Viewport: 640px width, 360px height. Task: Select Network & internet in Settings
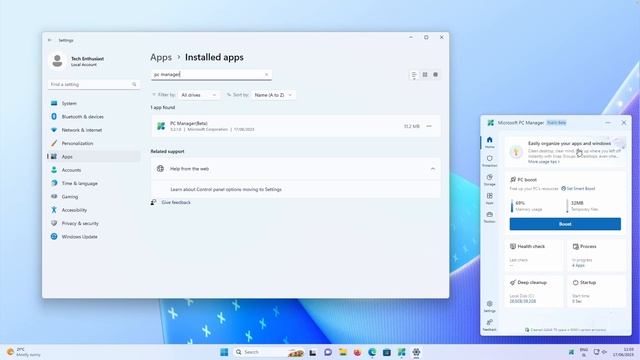[x=94, y=130]
